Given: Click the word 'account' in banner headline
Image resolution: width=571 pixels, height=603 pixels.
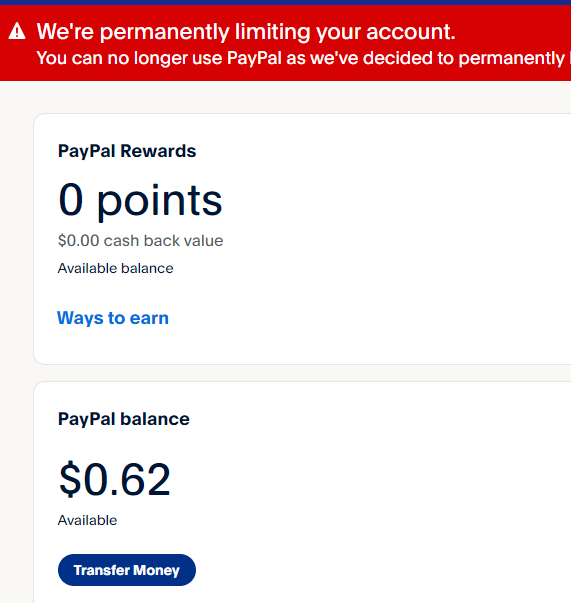Looking at the screenshot, I should (x=408, y=32).
